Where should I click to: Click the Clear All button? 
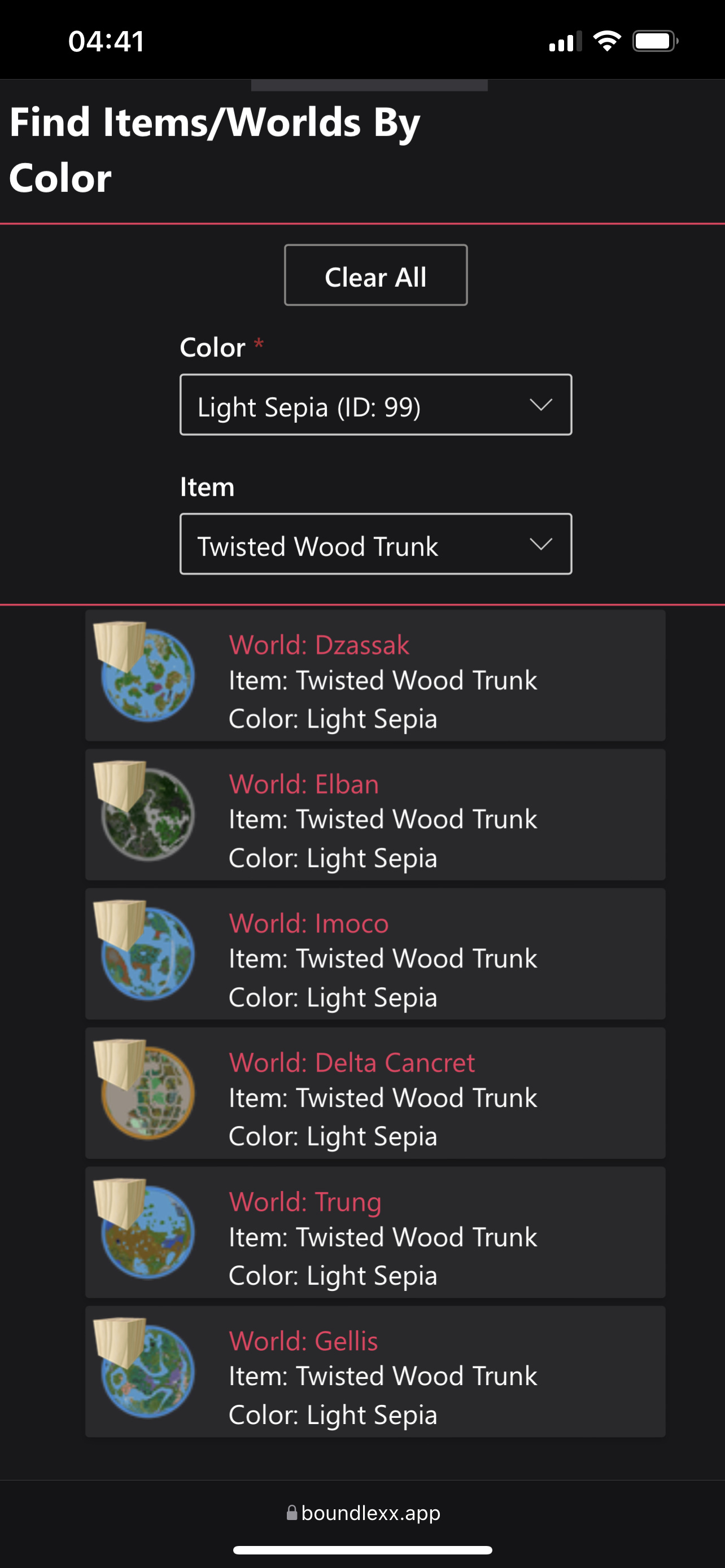[375, 275]
